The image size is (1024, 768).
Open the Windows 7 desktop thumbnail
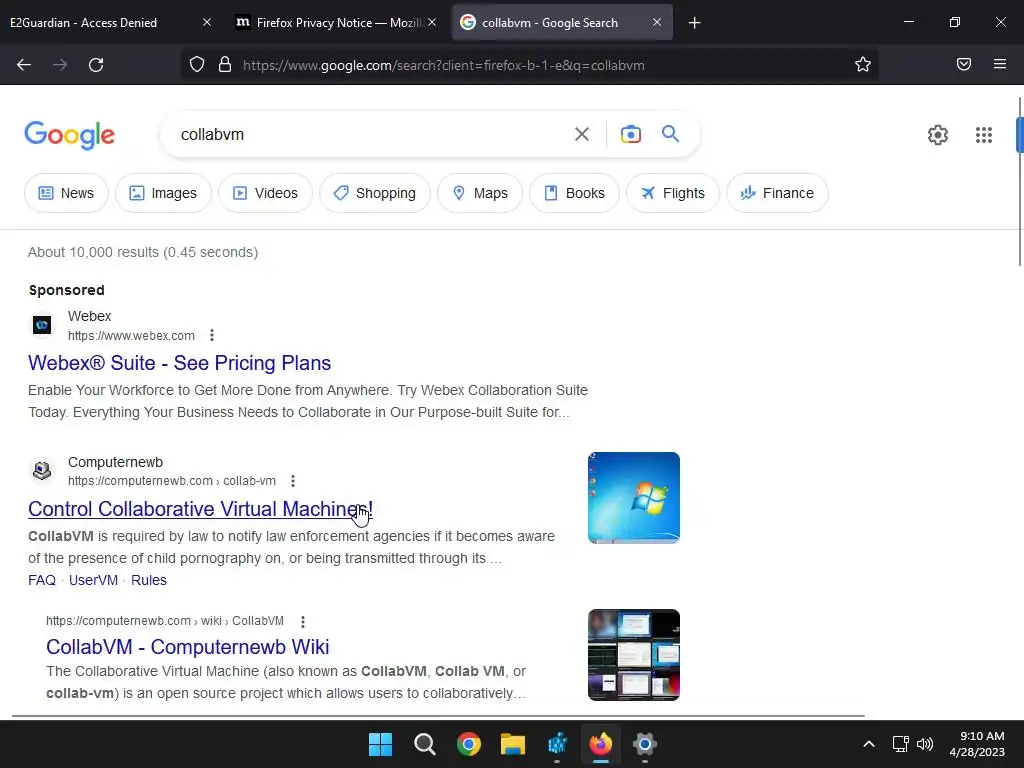[x=633, y=498]
